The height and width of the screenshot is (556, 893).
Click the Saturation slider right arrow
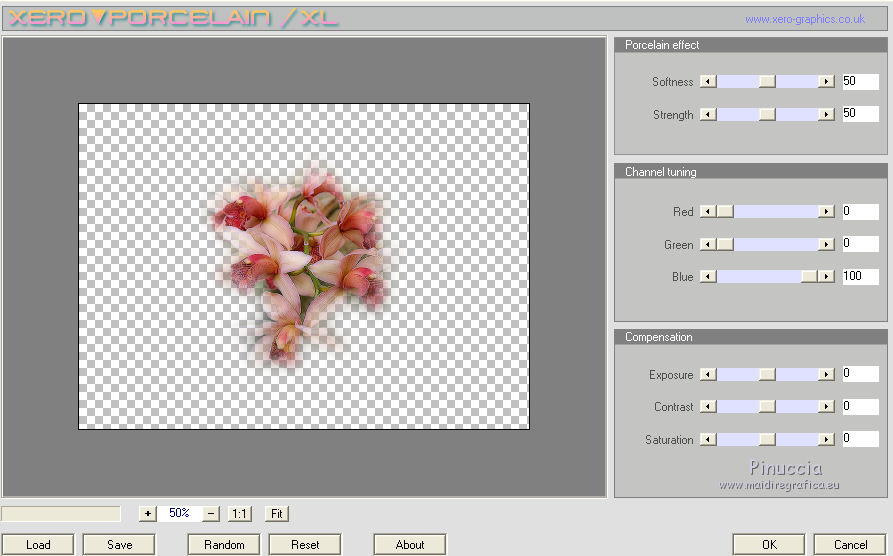click(826, 439)
